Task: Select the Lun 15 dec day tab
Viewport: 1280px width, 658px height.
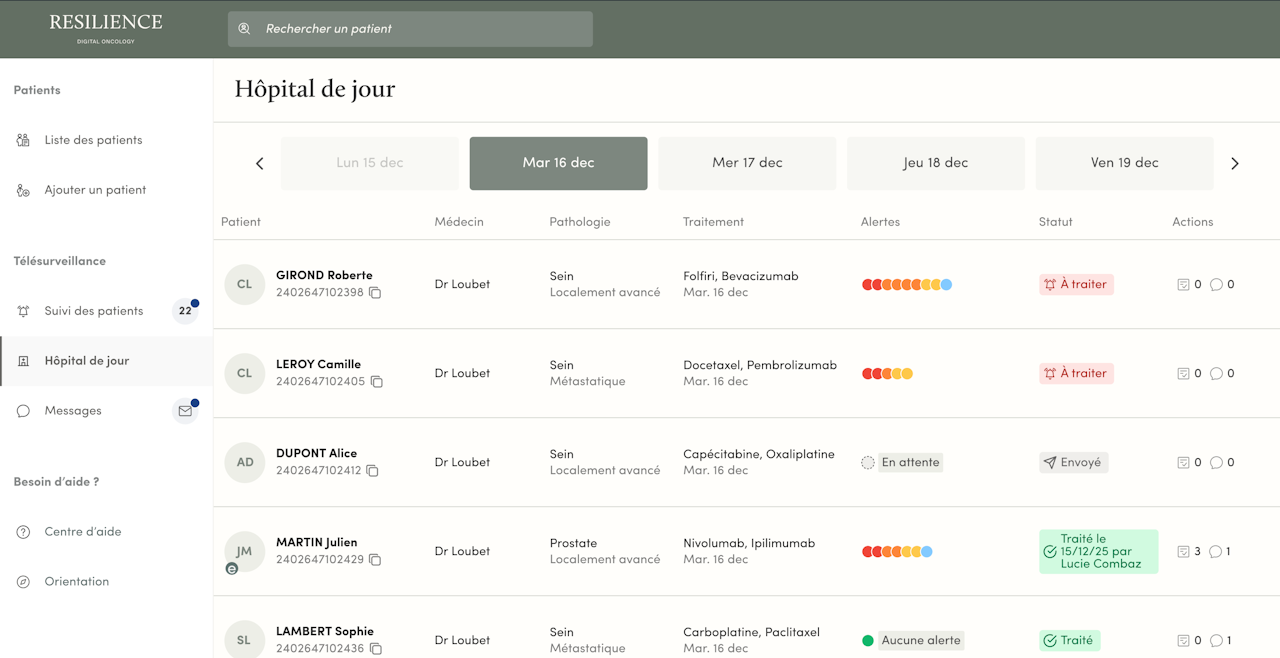Action: coord(370,163)
